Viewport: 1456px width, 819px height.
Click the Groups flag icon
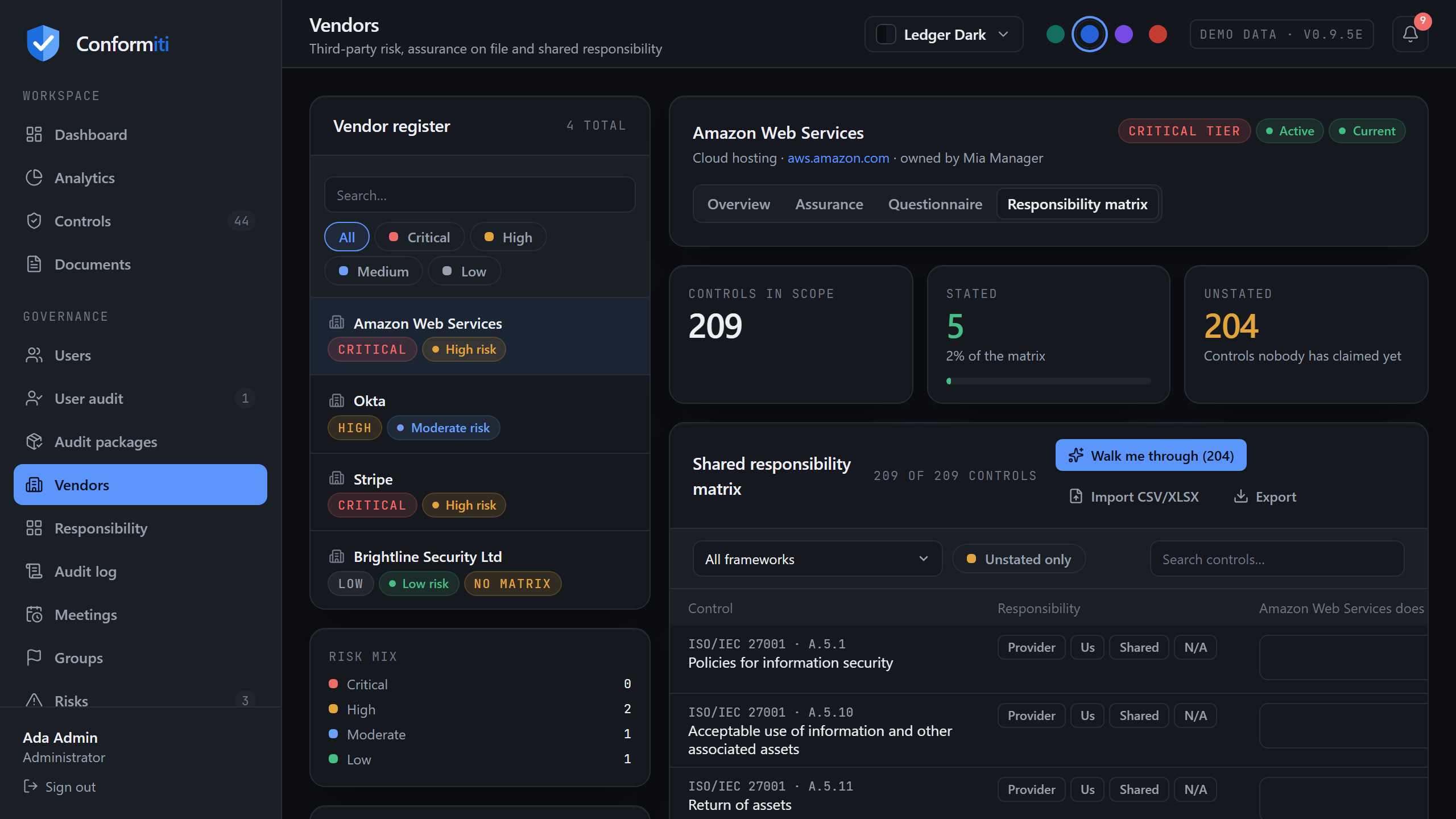click(34, 657)
